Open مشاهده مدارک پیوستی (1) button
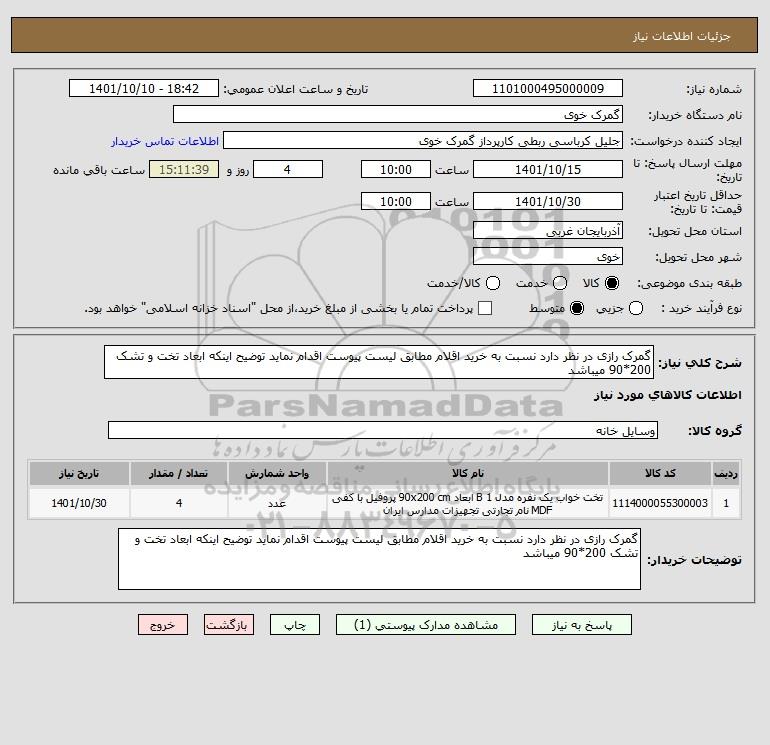 pos(426,625)
